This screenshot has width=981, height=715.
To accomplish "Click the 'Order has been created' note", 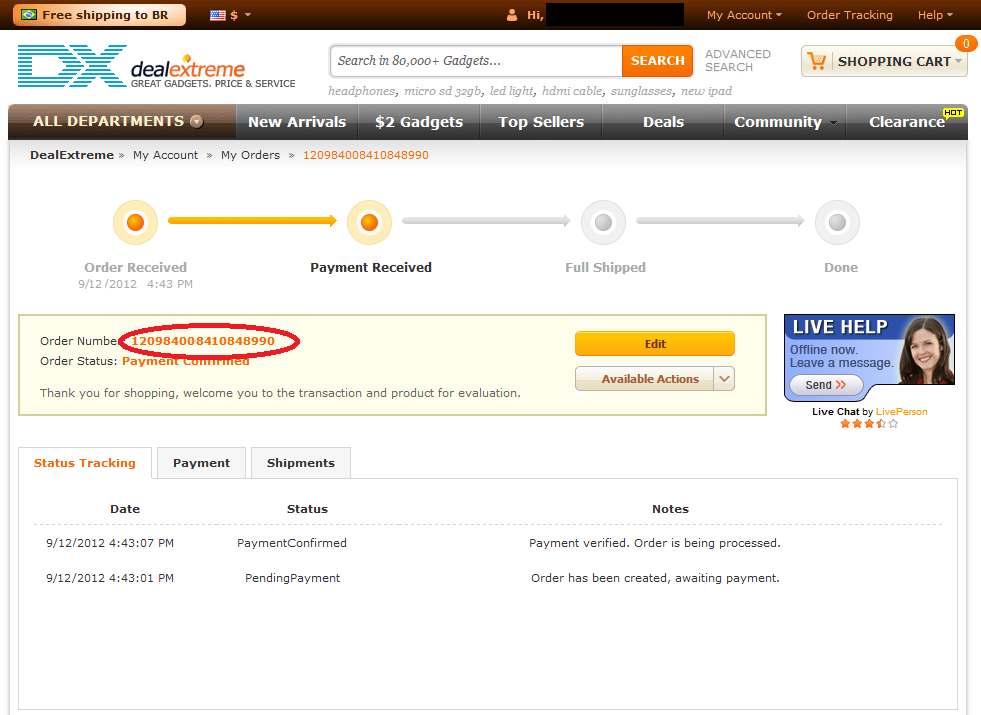I will 655,578.
